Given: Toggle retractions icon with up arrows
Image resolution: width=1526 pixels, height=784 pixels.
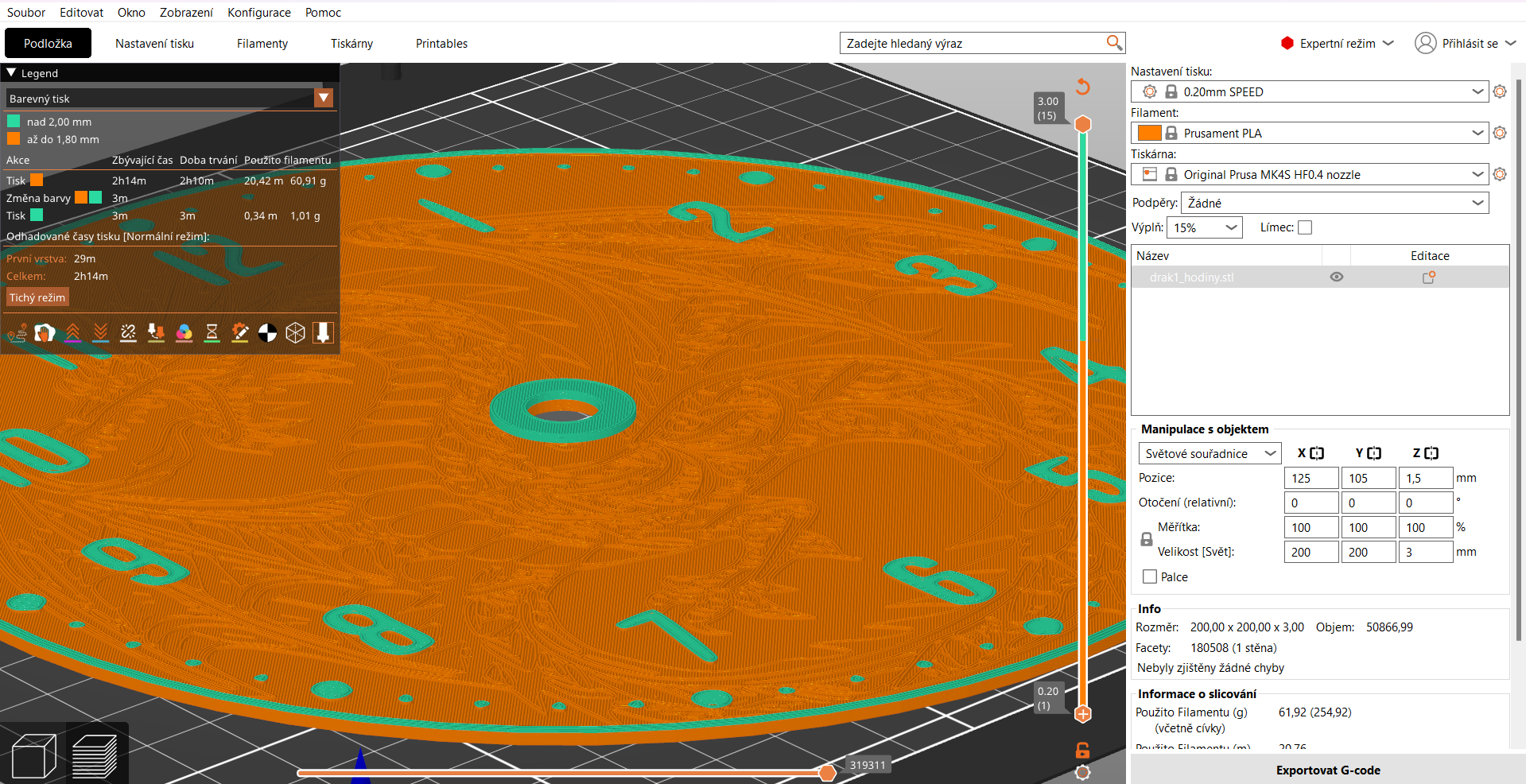Looking at the screenshot, I should click(x=72, y=333).
